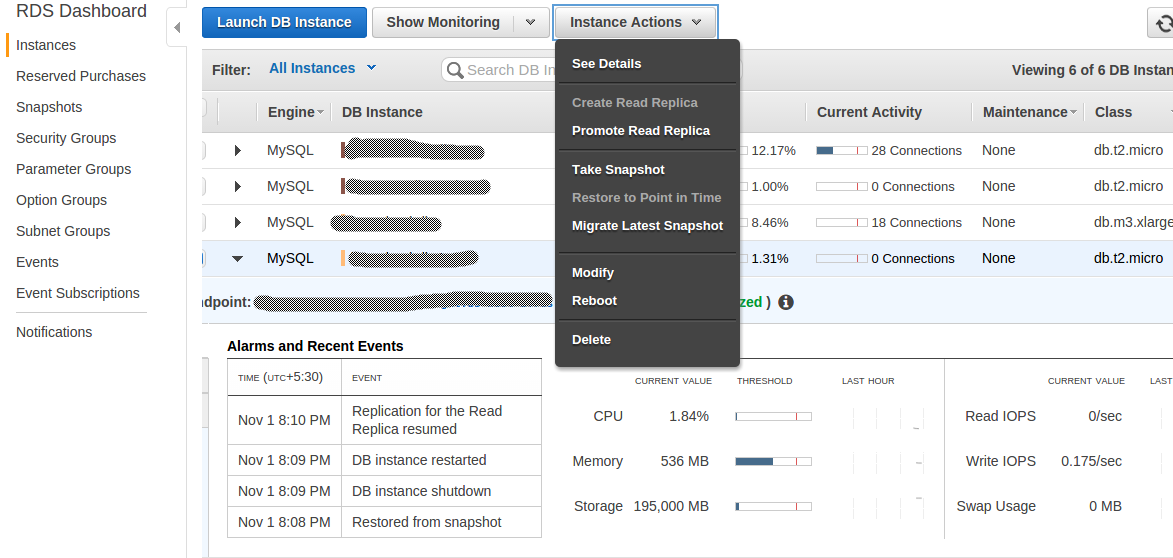Click the 18 Connections activity bar

(x=842, y=222)
